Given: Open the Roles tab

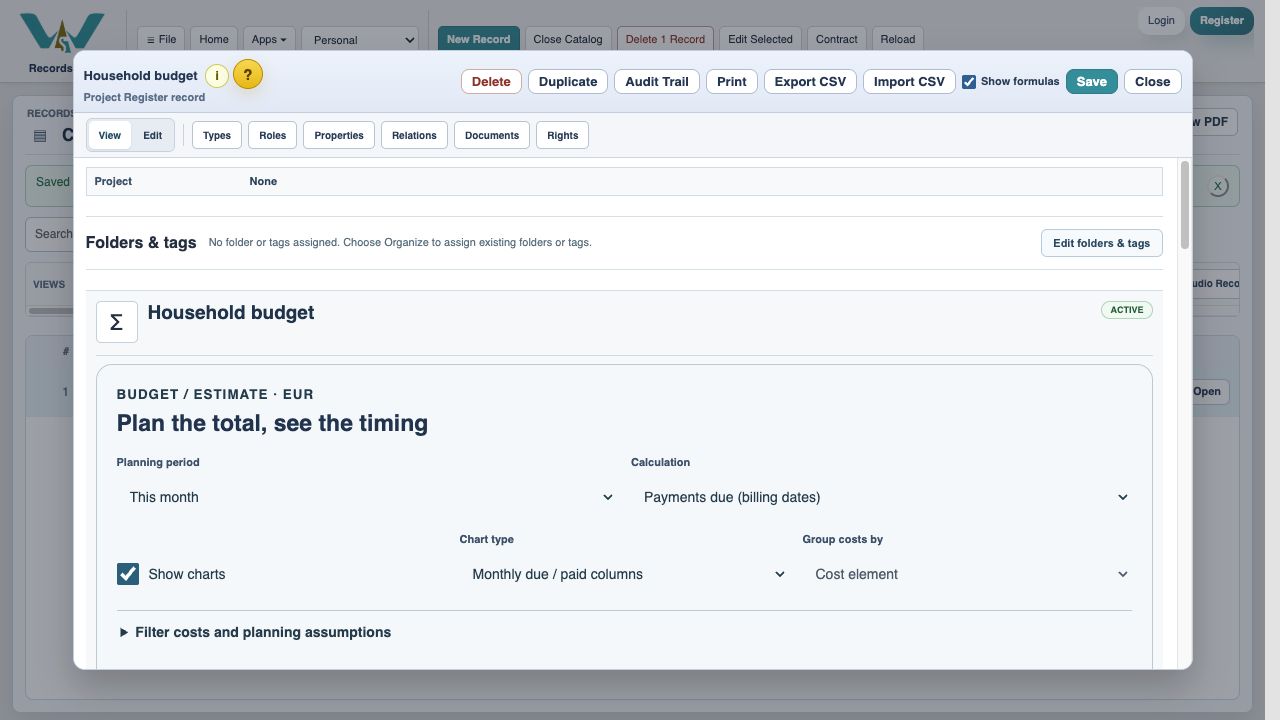Looking at the screenshot, I should [273, 135].
